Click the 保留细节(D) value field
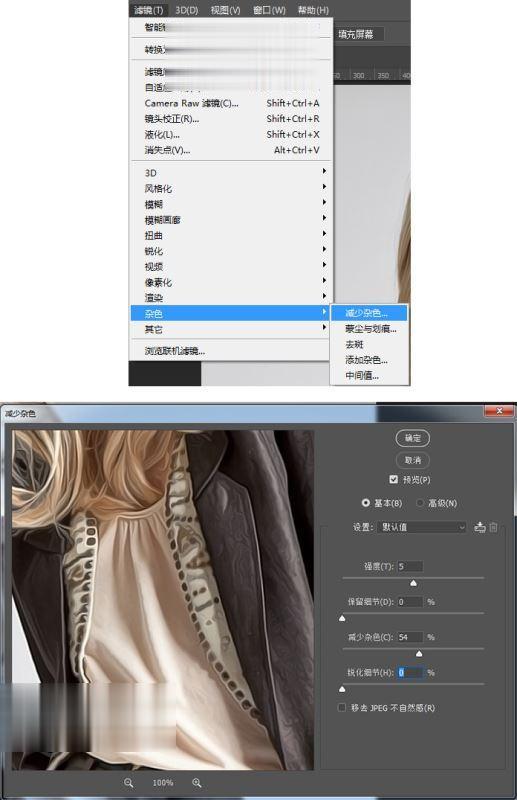The image size is (517, 800). 410,602
